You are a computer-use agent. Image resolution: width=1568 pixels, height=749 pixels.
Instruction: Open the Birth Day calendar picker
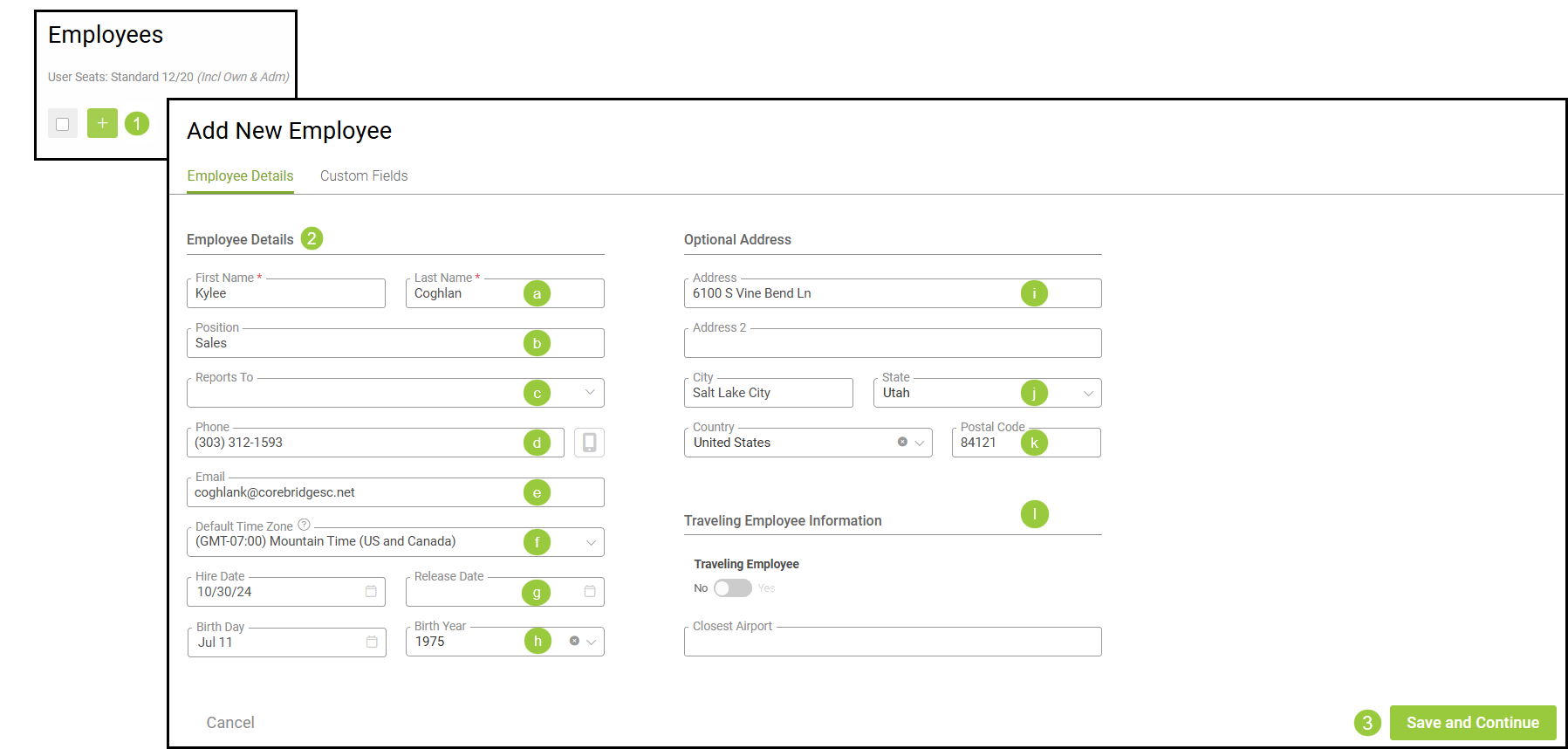click(x=372, y=642)
